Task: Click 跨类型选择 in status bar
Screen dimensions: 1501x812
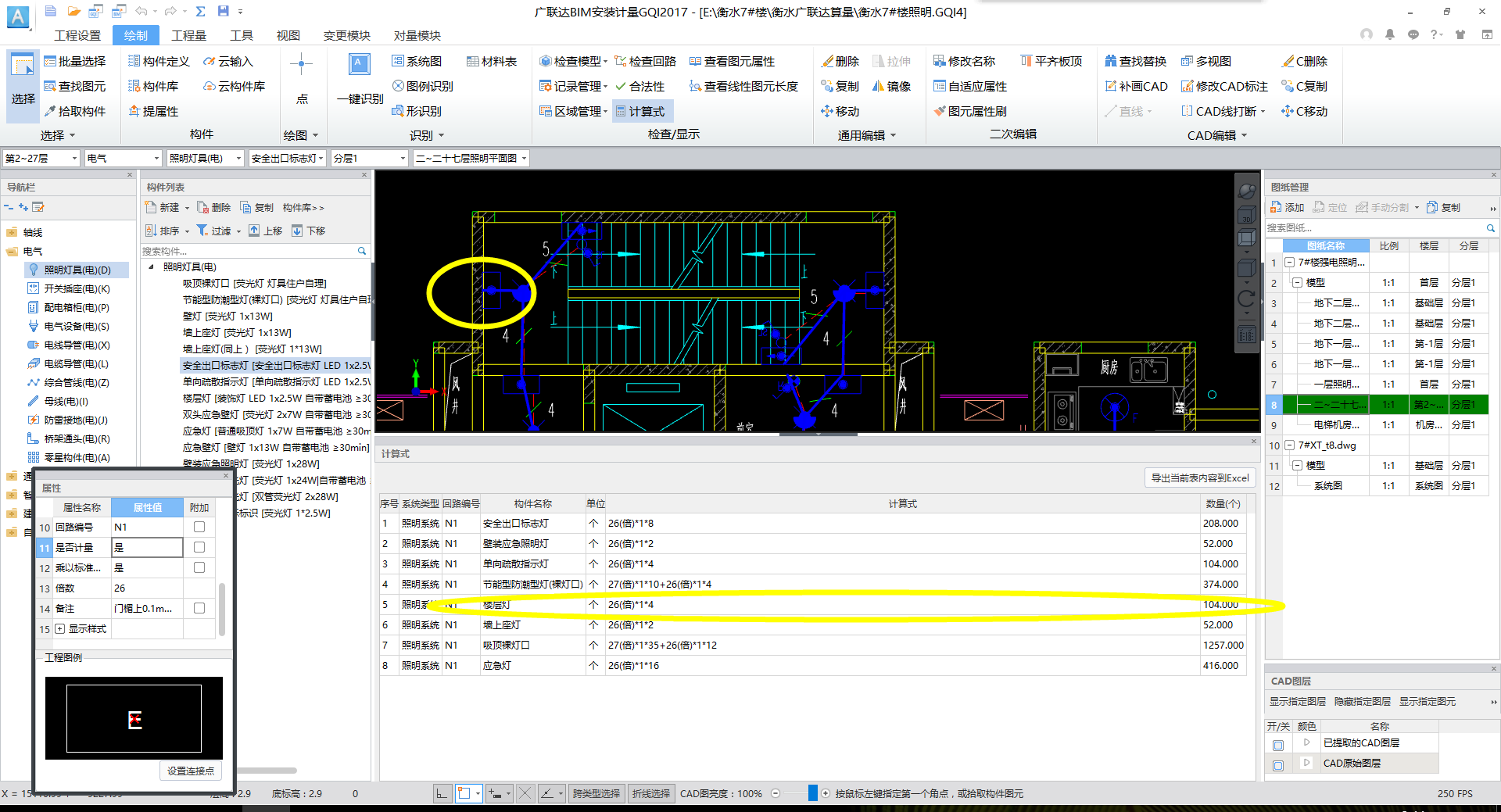Action: pos(596,793)
